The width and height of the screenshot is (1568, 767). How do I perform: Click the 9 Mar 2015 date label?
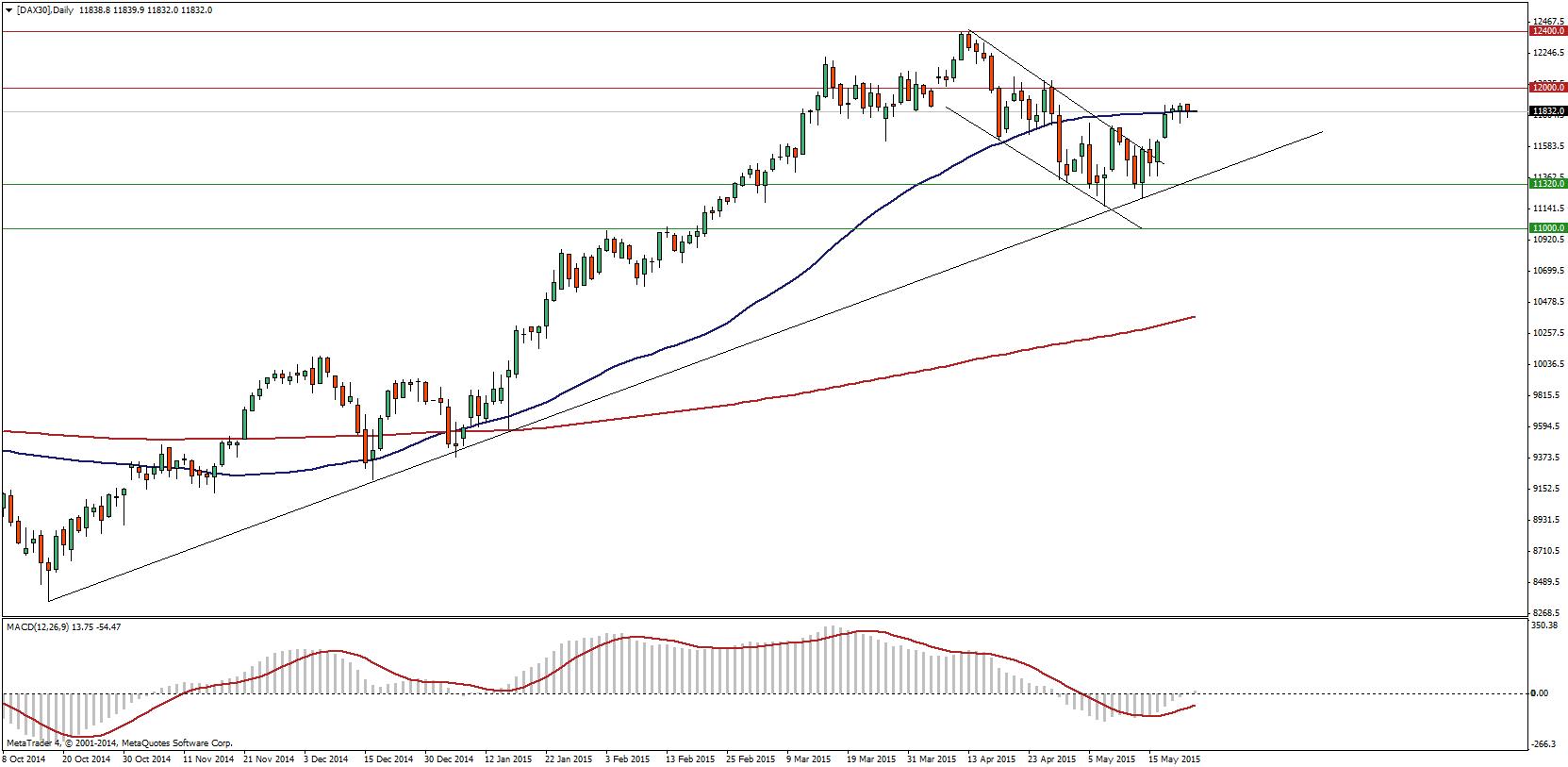coord(809,759)
